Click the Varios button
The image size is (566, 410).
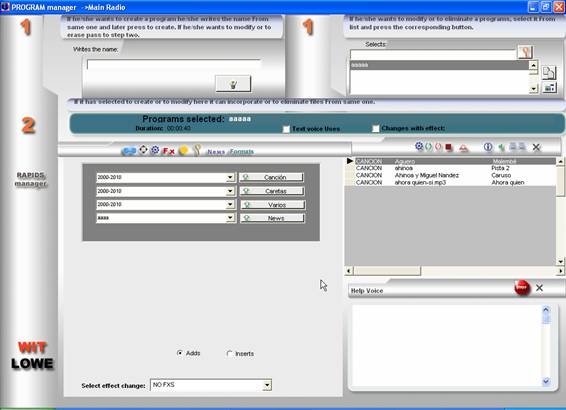273,205
